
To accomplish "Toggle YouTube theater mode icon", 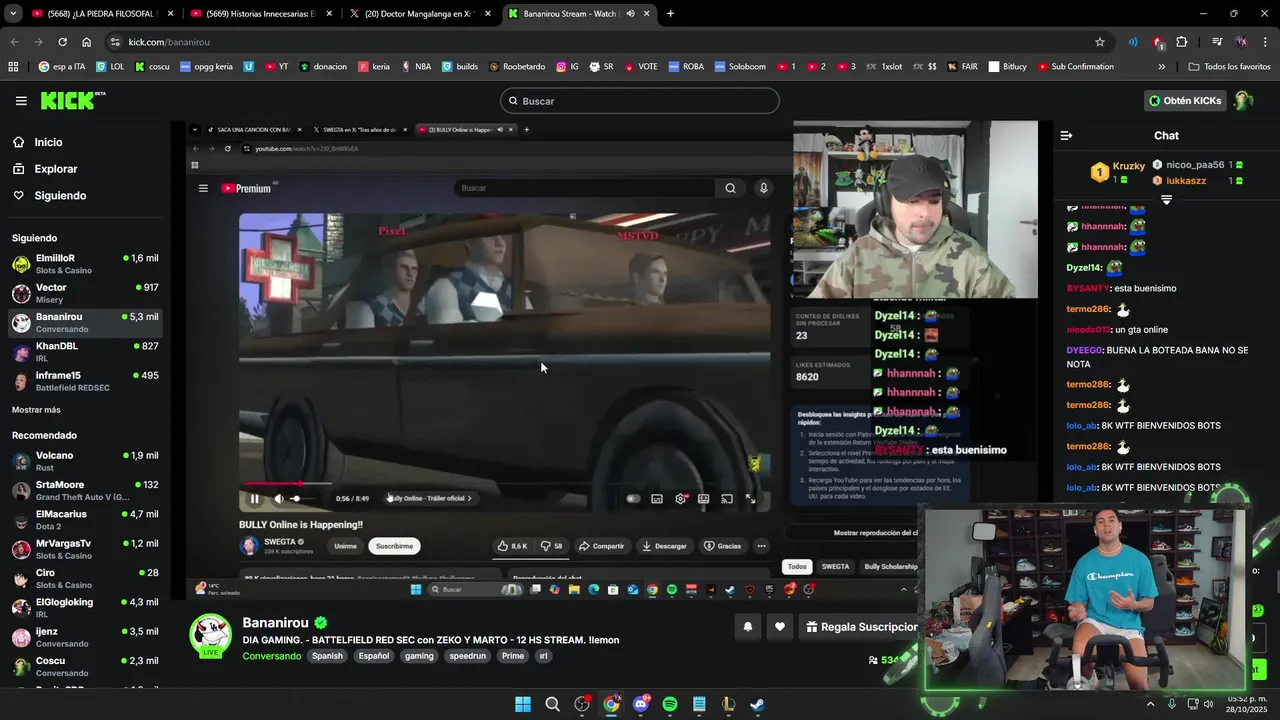I will [704, 498].
